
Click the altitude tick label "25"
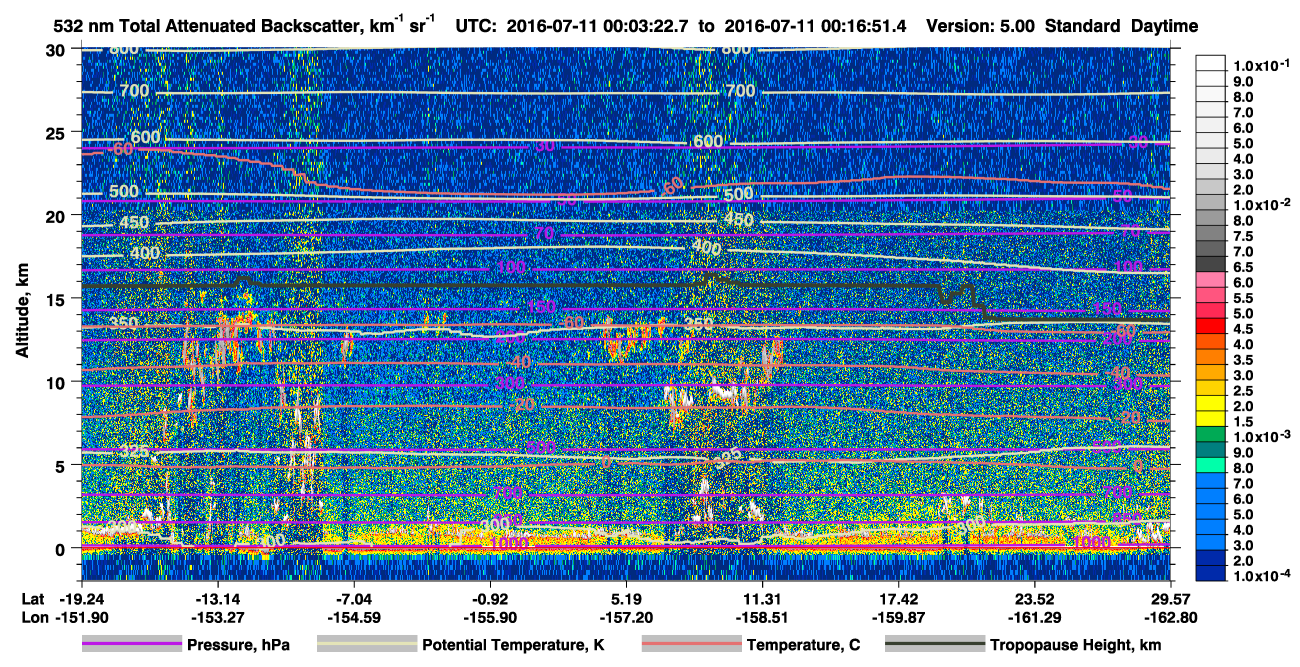pos(57,133)
